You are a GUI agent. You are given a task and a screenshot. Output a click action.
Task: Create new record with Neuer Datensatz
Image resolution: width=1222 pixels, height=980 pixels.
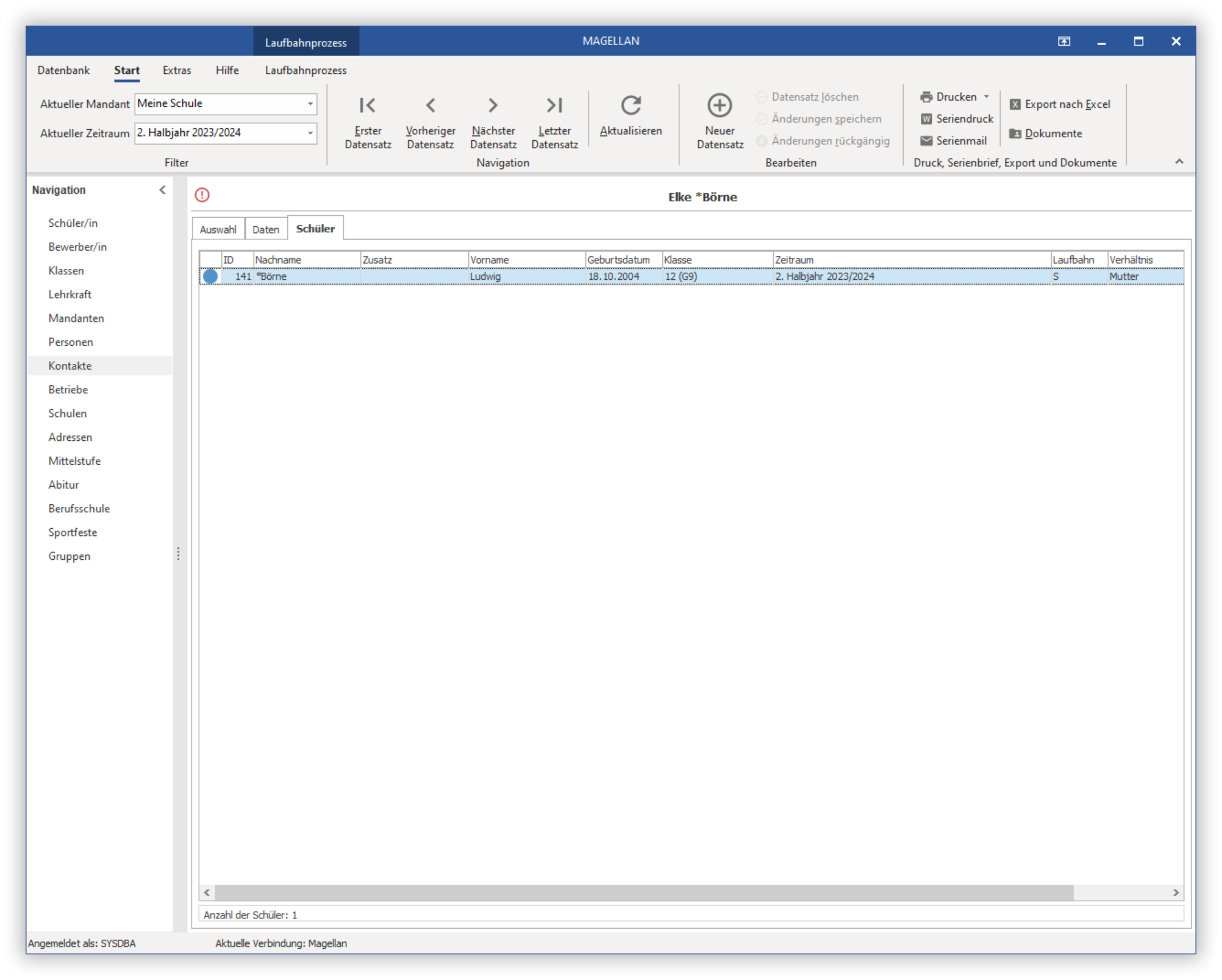[720, 122]
